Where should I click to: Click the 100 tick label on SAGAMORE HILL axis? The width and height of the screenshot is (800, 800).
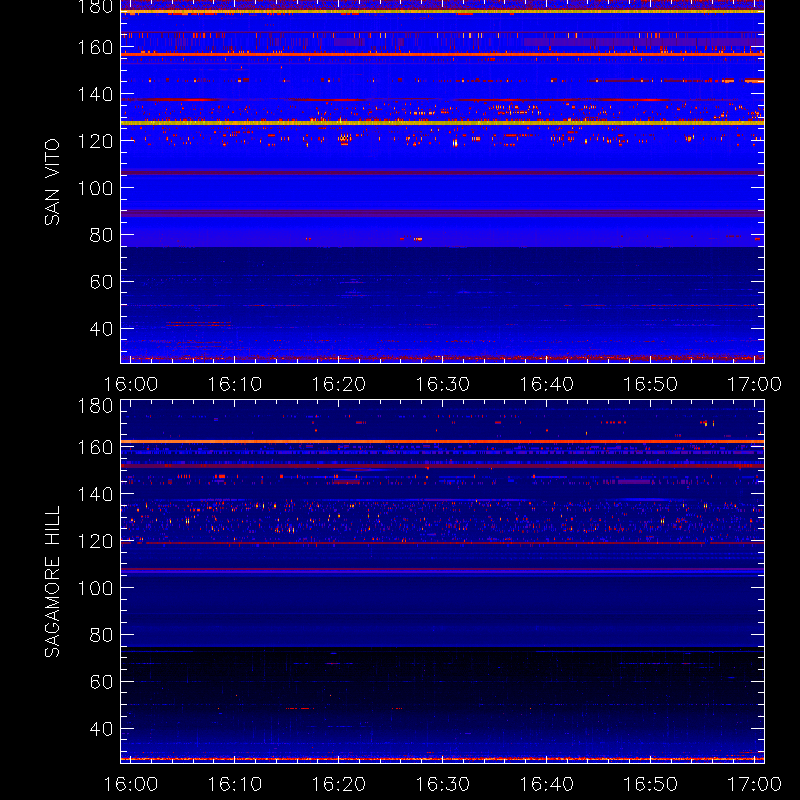(95, 588)
